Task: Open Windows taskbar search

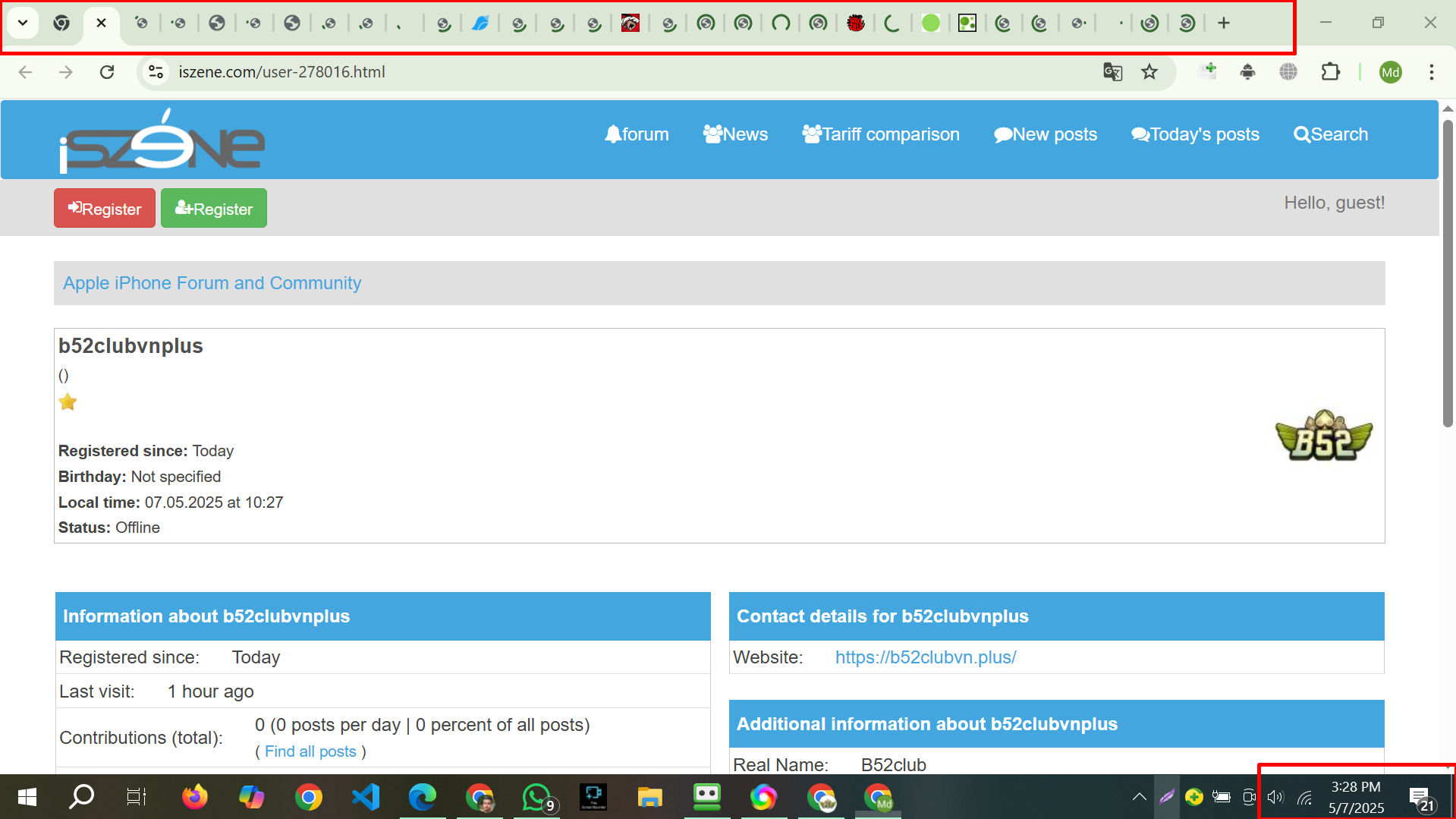Action: click(x=81, y=797)
